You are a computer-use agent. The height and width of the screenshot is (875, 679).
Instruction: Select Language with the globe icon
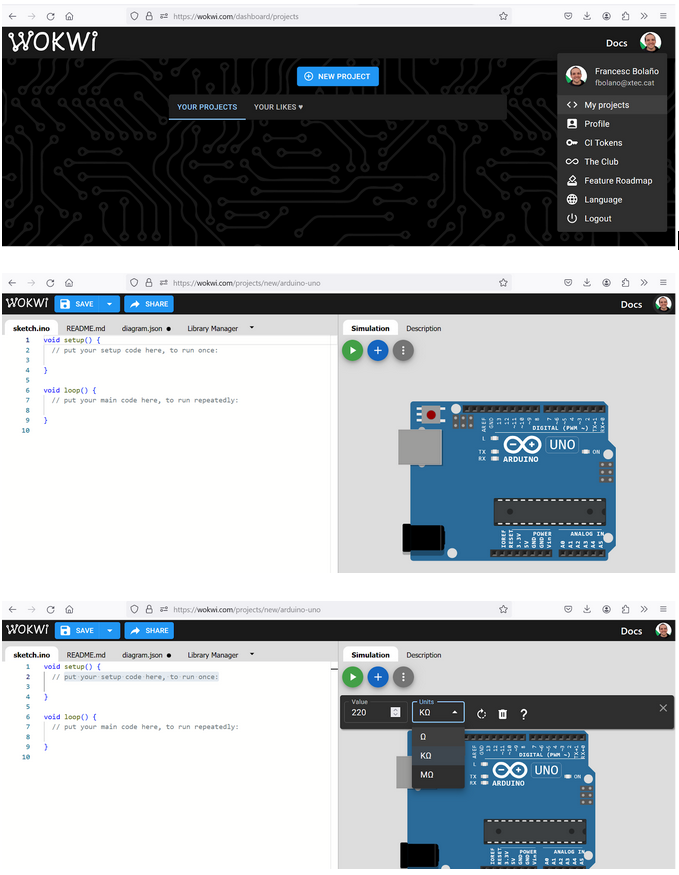[603, 200]
